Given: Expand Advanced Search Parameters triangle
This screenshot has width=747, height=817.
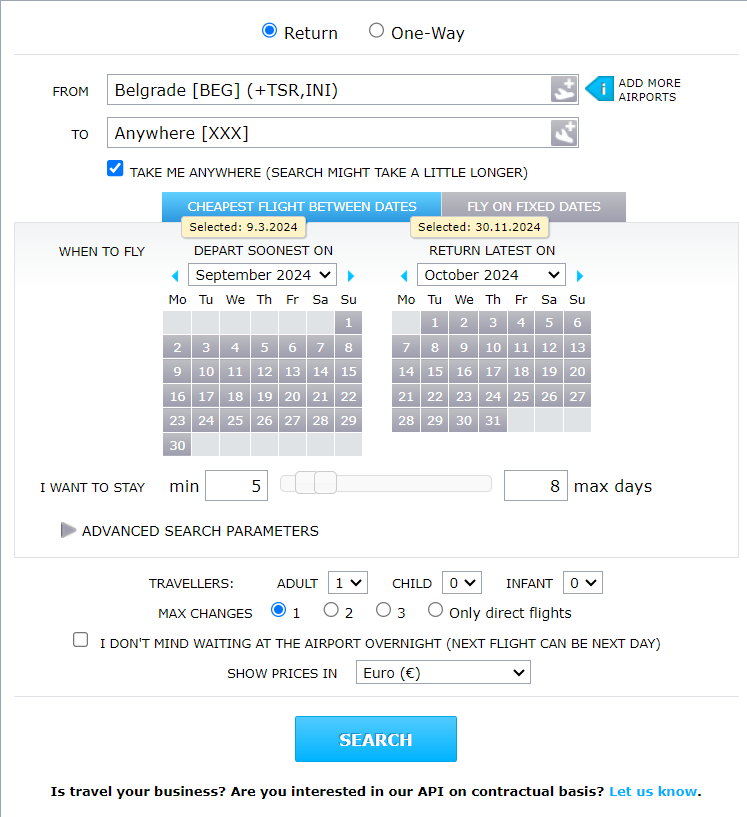Looking at the screenshot, I should coord(68,530).
